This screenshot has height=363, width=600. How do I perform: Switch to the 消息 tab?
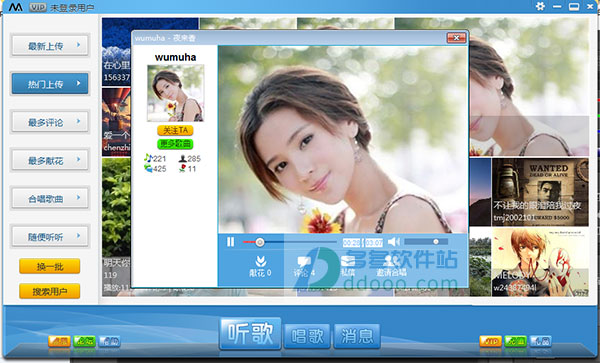tap(357, 336)
